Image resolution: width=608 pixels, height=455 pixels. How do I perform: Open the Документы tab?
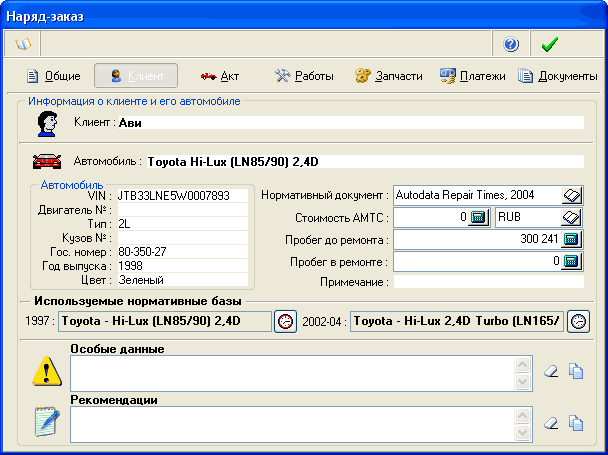click(558, 76)
